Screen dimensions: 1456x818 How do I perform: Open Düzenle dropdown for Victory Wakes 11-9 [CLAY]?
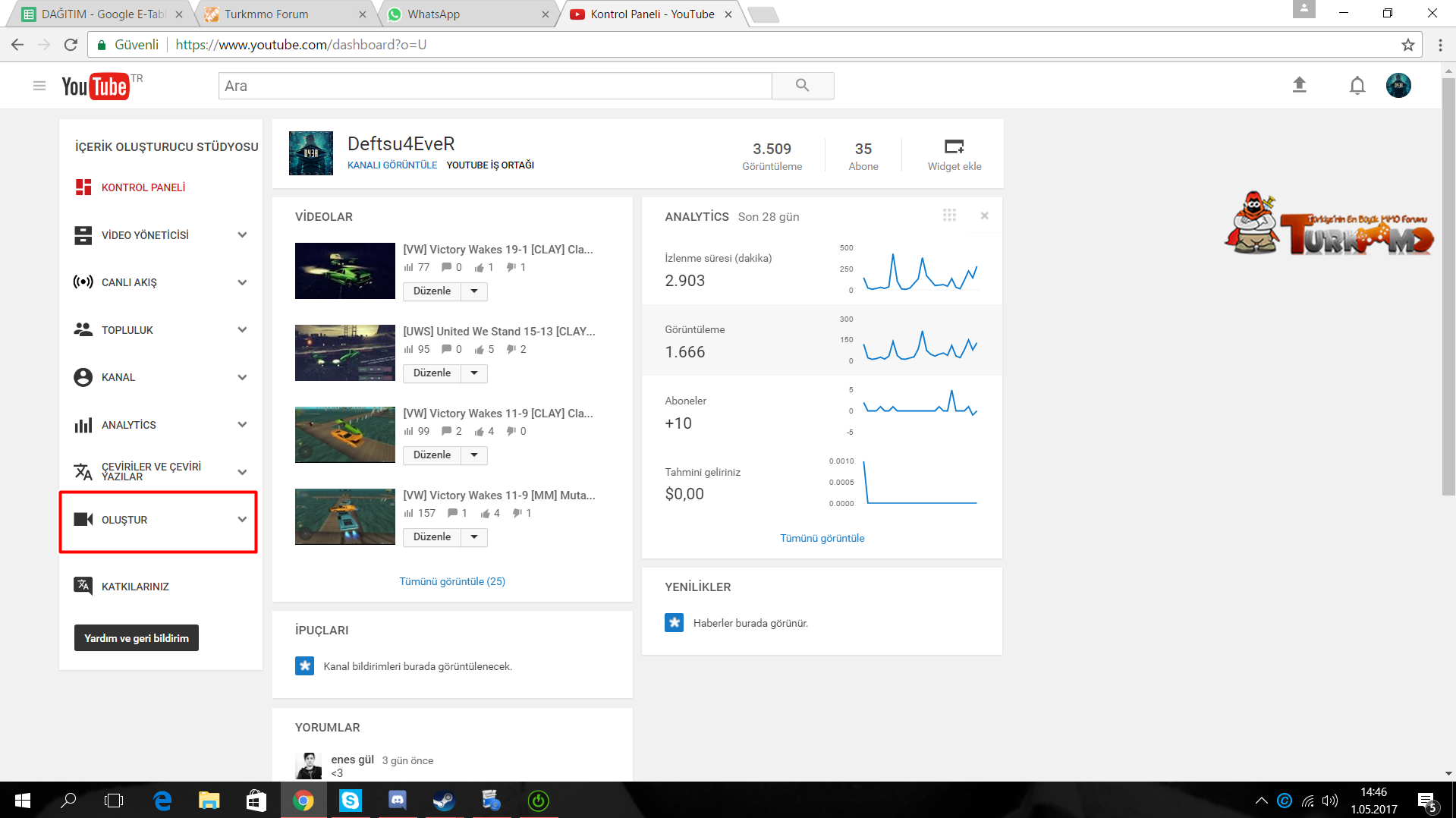(474, 455)
